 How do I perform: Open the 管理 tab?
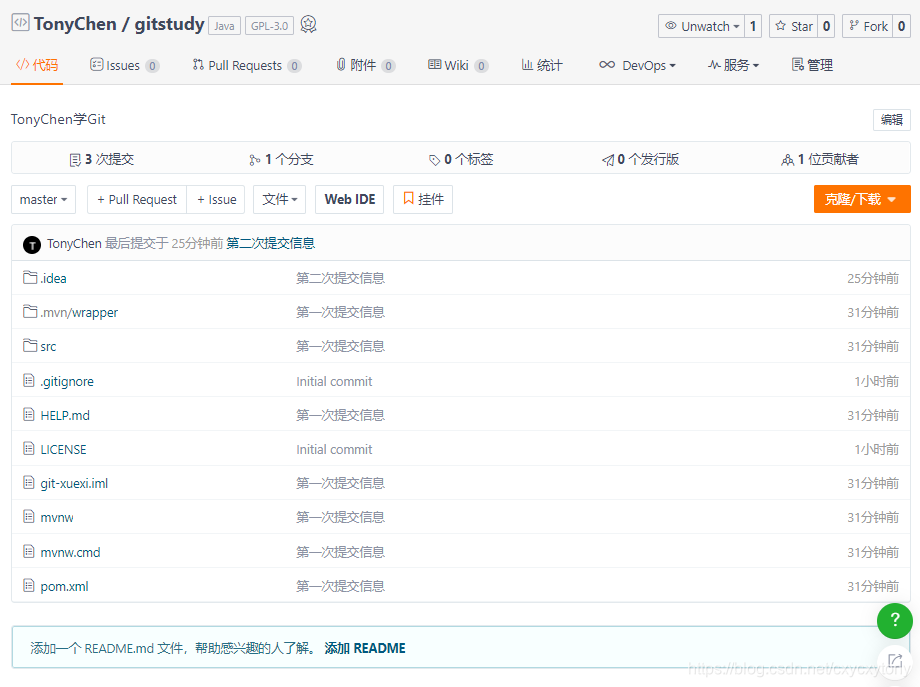click(813, 65)
